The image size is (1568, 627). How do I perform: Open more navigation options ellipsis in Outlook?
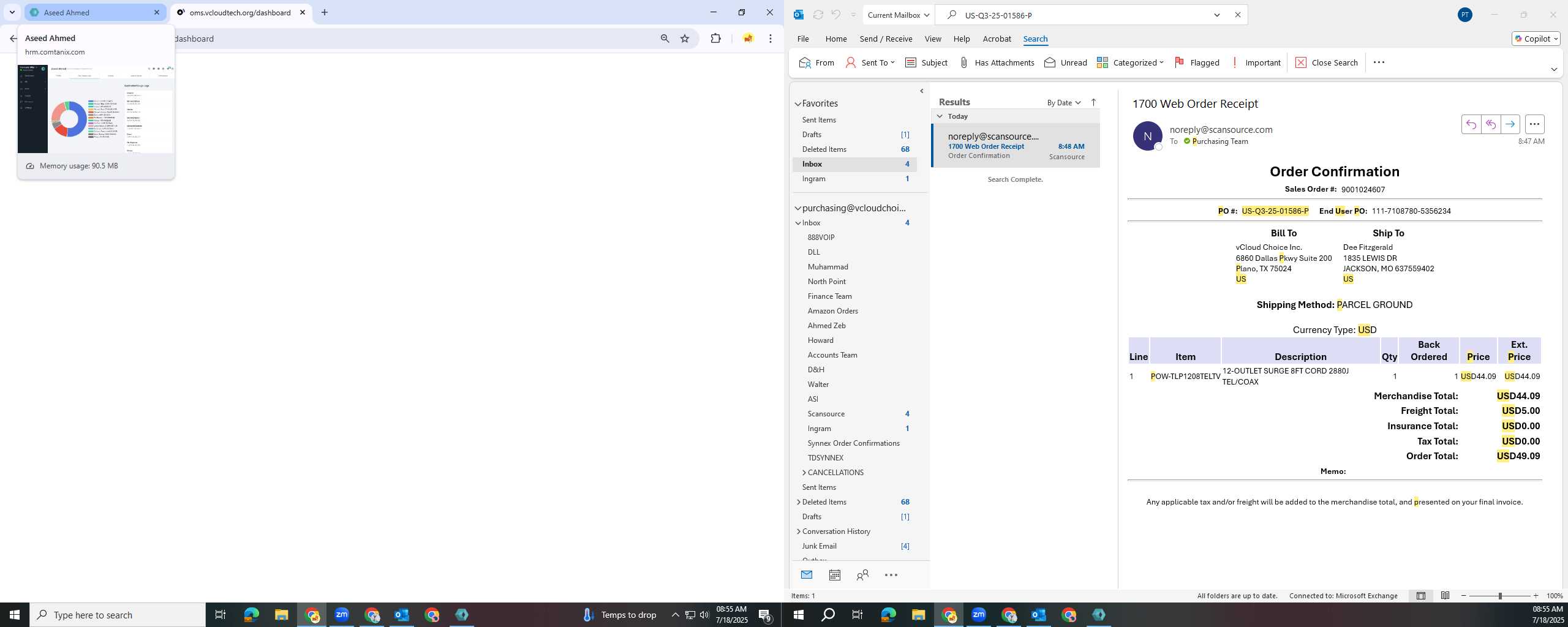891,575
